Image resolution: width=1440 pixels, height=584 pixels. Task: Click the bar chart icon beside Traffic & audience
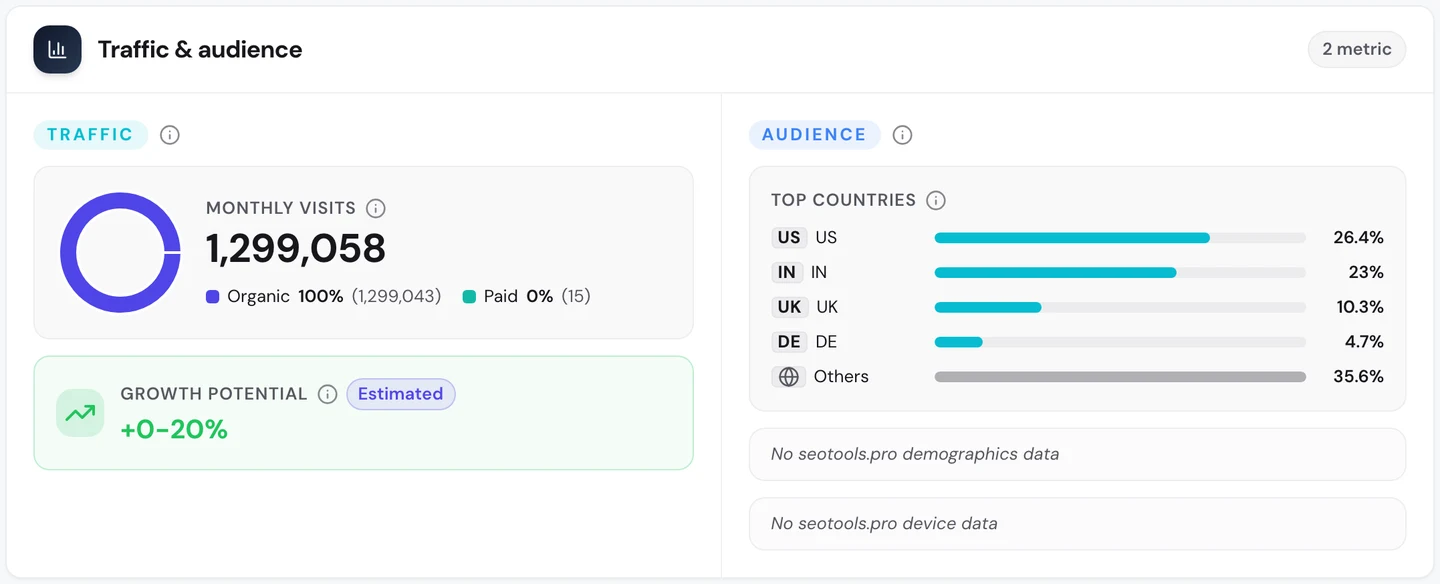[57, 49]
